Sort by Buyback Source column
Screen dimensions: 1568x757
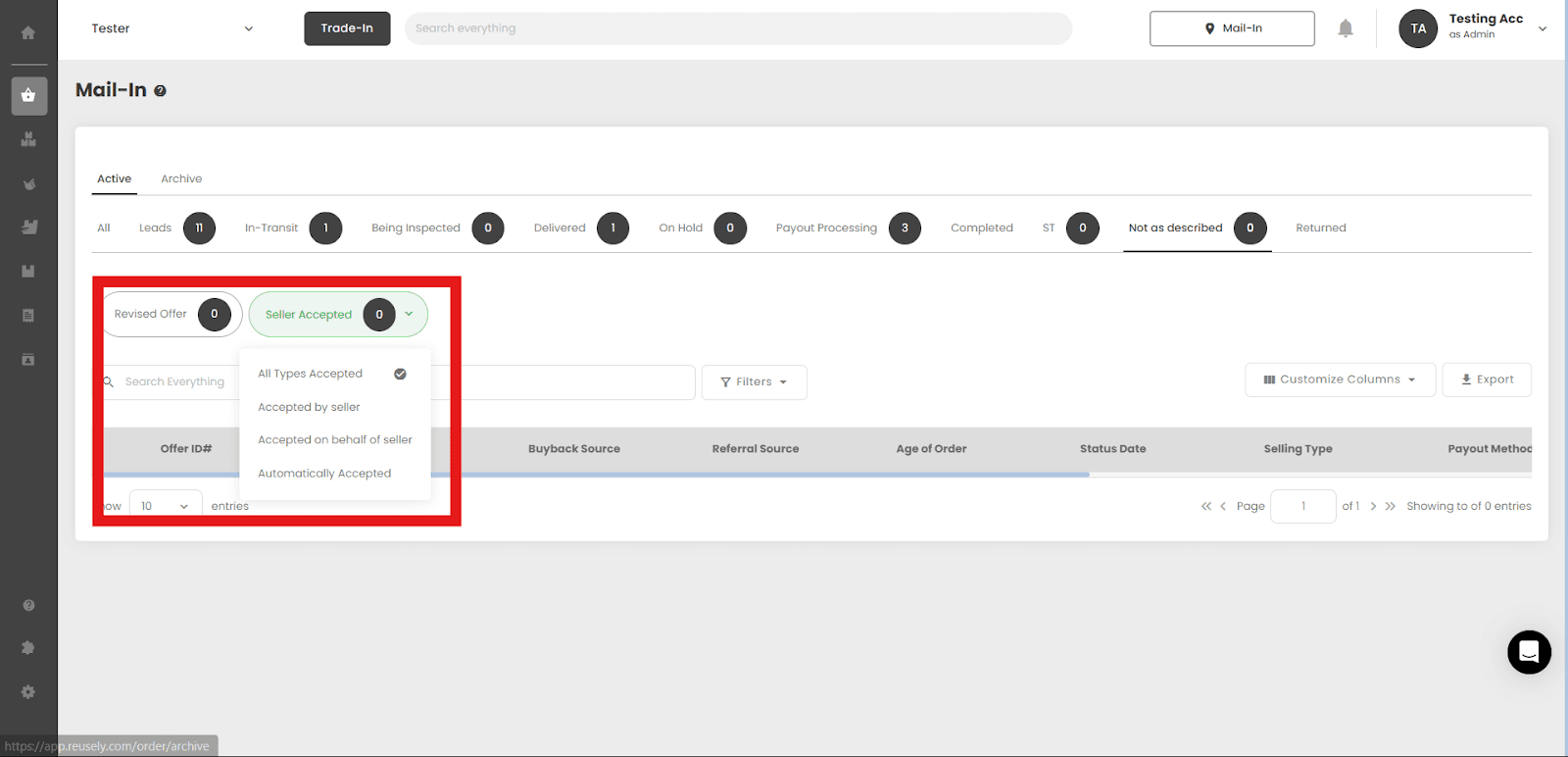coord(574,449)
